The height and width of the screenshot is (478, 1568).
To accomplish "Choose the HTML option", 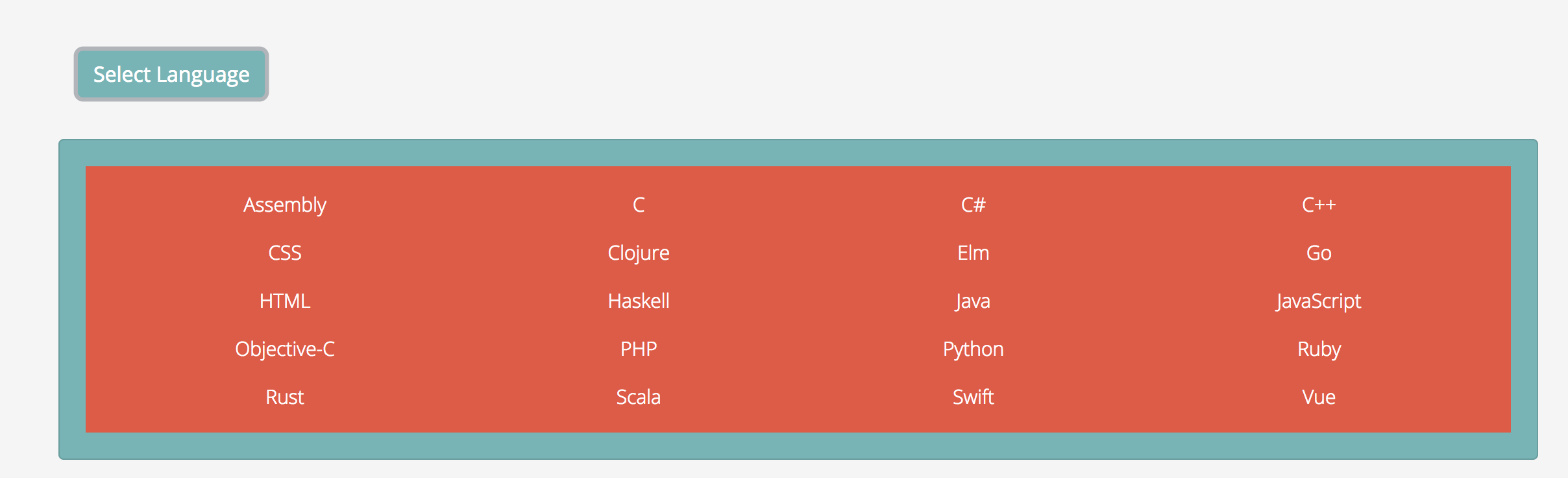I will [285, 301].
